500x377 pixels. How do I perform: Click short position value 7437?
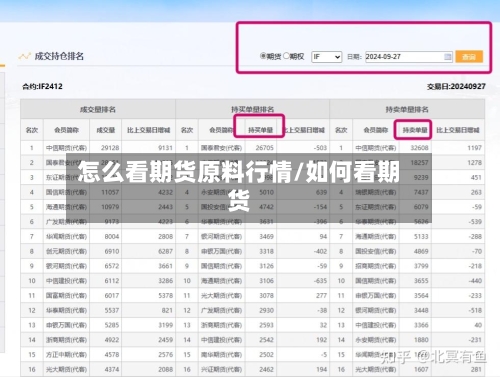[x=421, y=192]
